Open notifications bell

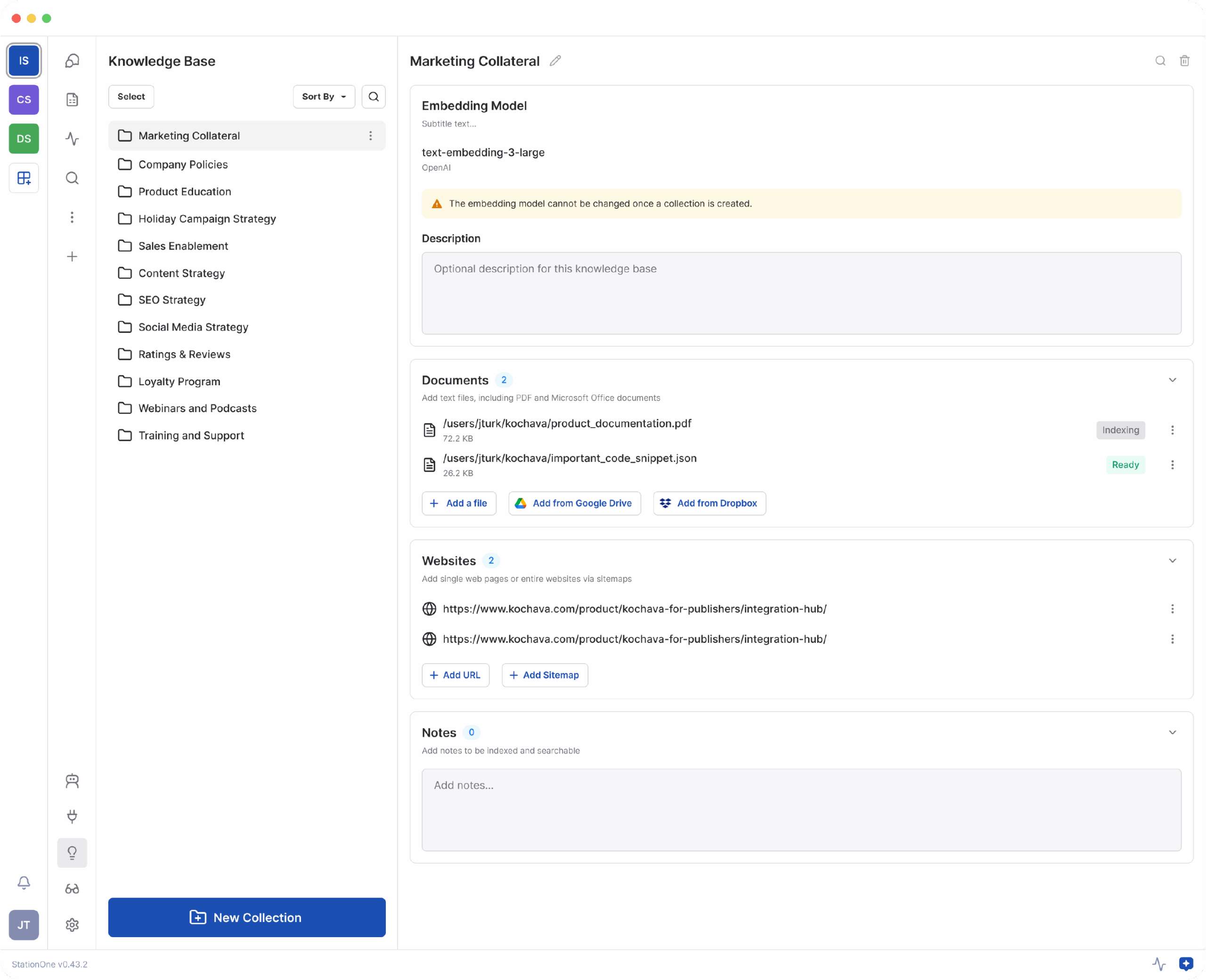(x=24, y=883)
